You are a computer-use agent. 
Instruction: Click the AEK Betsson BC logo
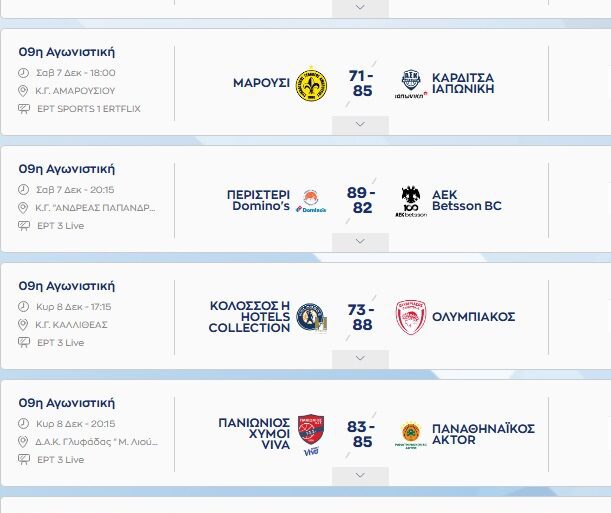tap(411, 201)
